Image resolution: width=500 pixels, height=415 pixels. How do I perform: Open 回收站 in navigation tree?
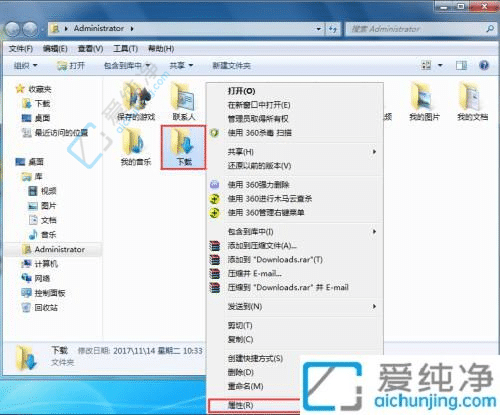tap(40, 307)
